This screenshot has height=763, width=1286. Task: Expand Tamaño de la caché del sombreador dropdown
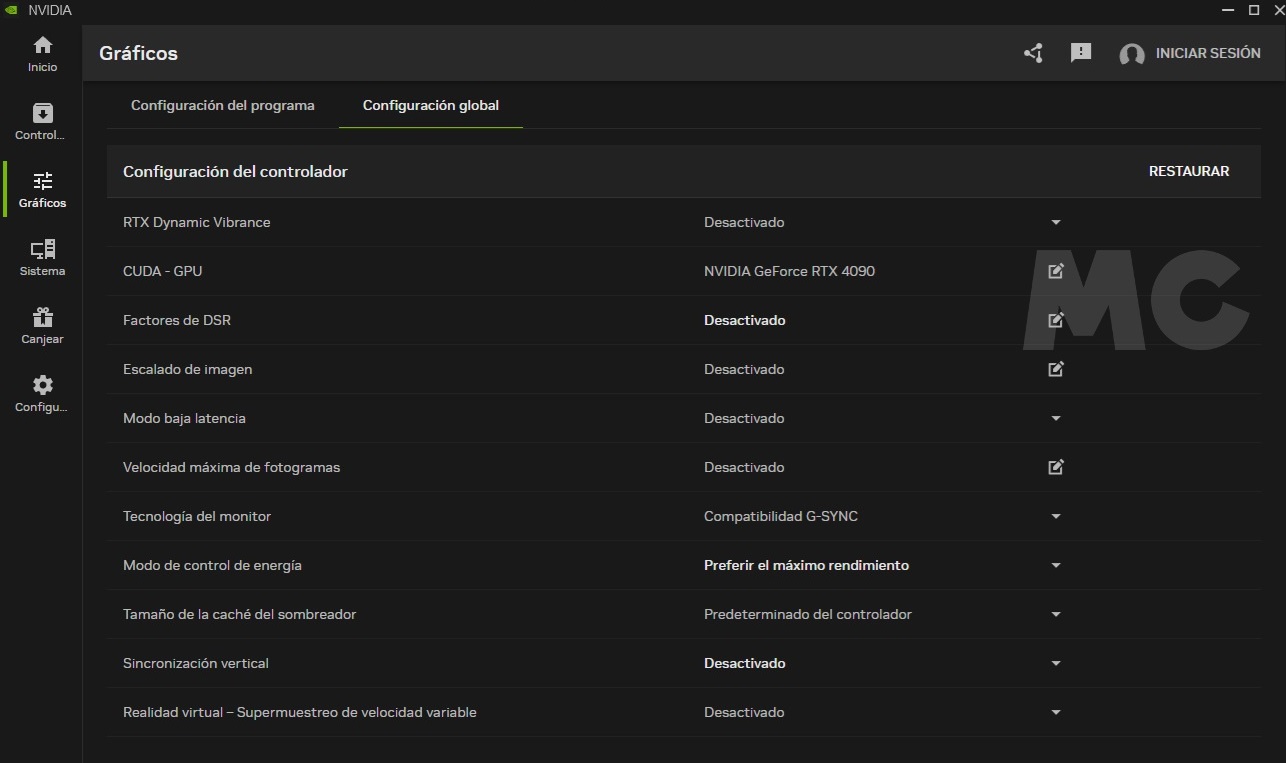point(1056,614)
